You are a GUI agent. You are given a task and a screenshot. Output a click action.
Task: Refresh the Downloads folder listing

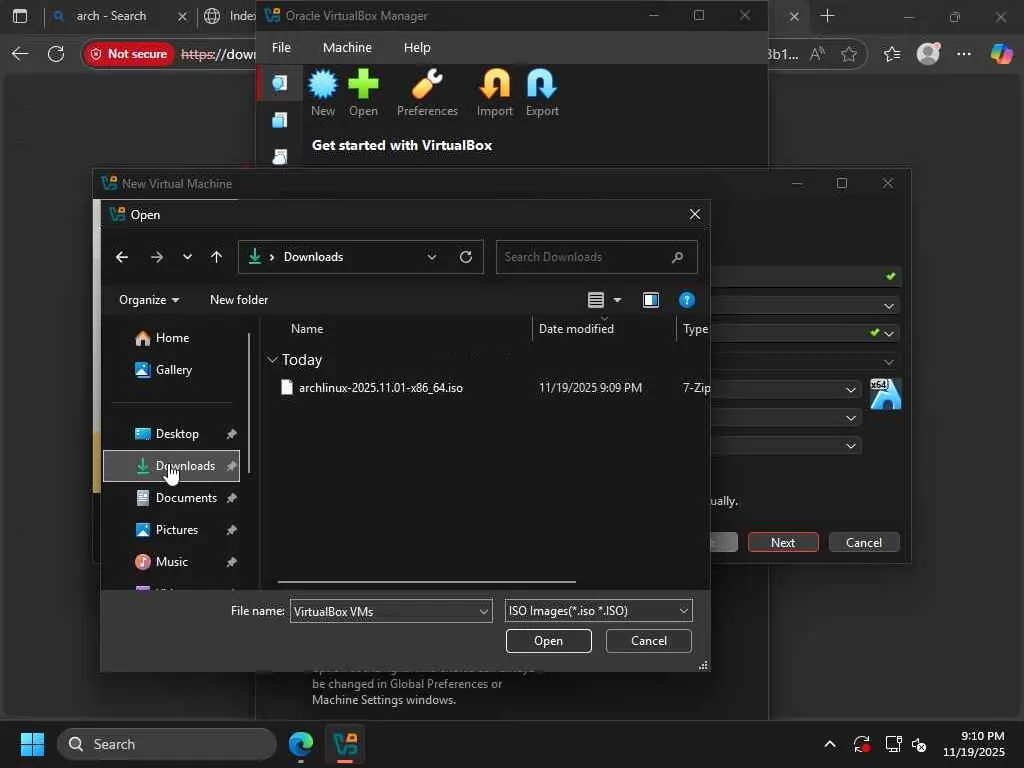466,257
